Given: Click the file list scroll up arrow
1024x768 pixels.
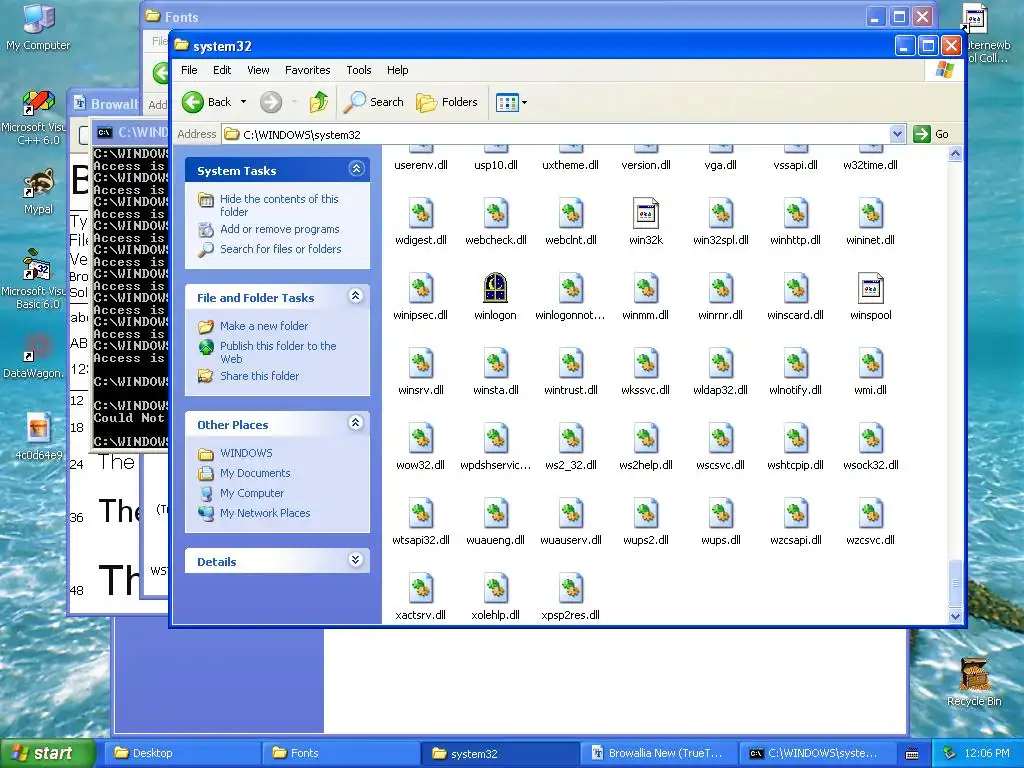Looking at the screenshot, I should (955, 154).
